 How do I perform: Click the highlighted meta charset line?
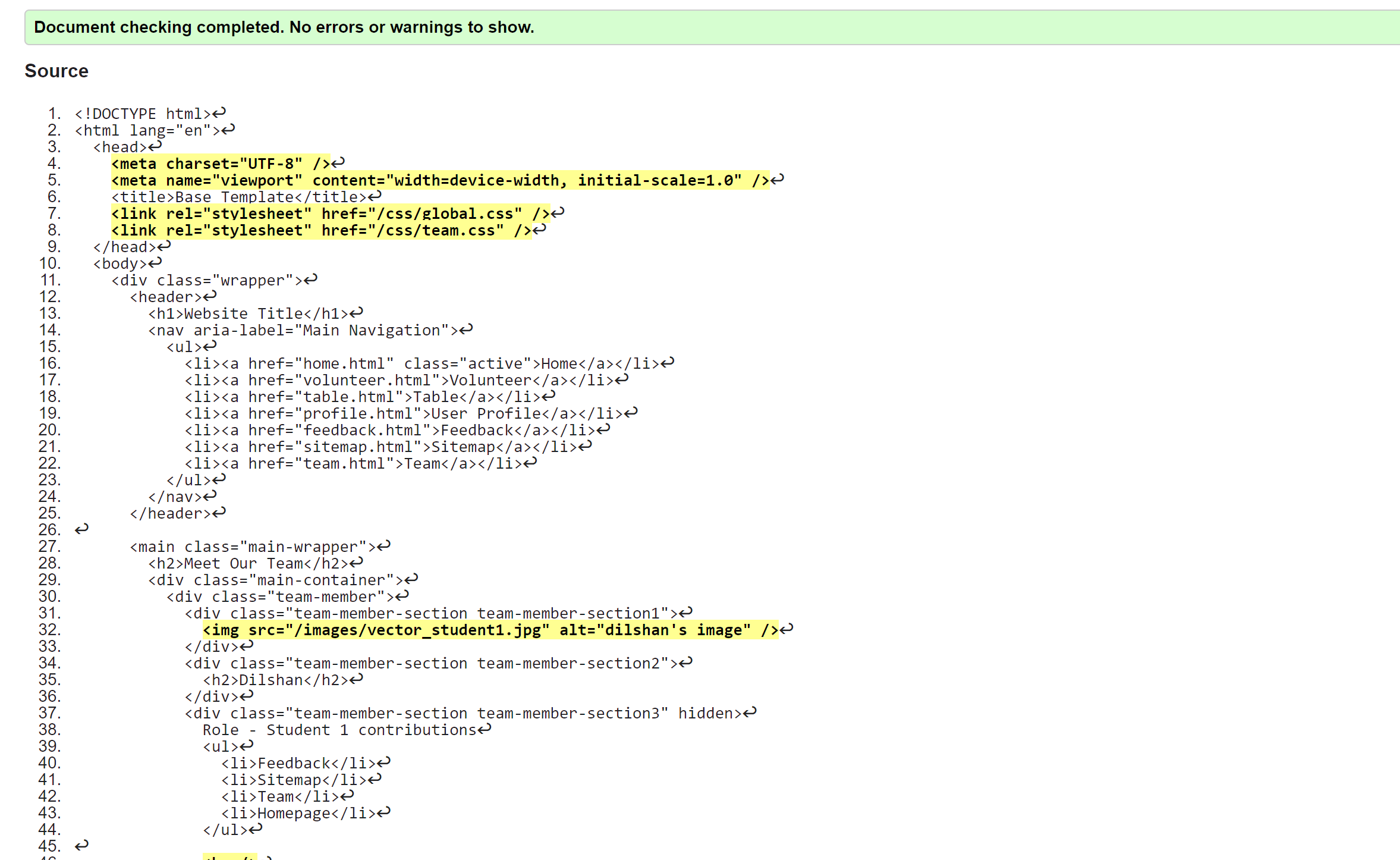click(220, 164)
